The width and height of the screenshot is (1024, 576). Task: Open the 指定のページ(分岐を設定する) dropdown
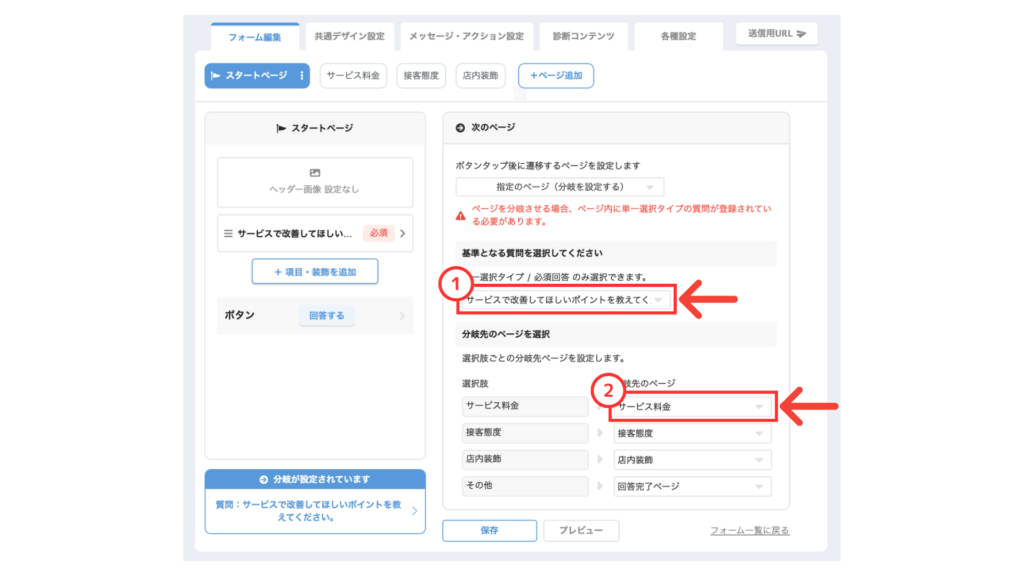(559, 187)
